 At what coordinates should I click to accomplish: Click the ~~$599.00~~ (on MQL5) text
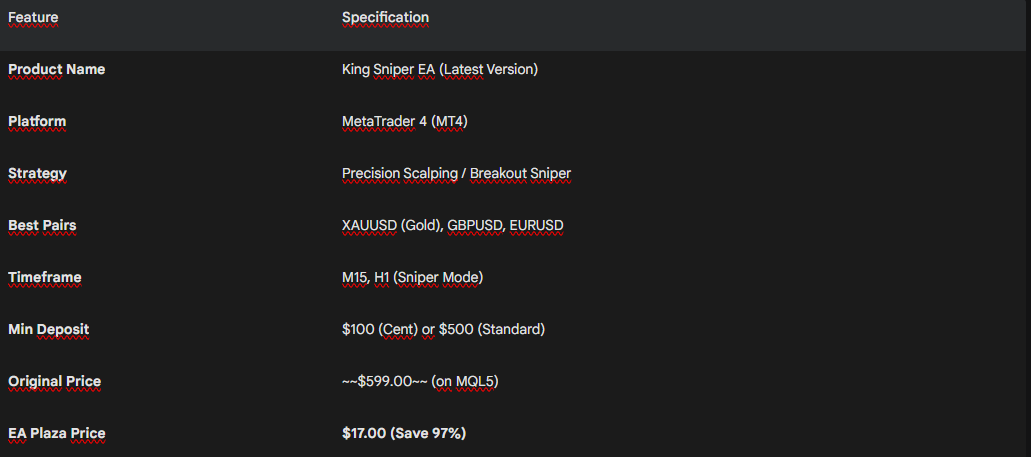point(420,381)
